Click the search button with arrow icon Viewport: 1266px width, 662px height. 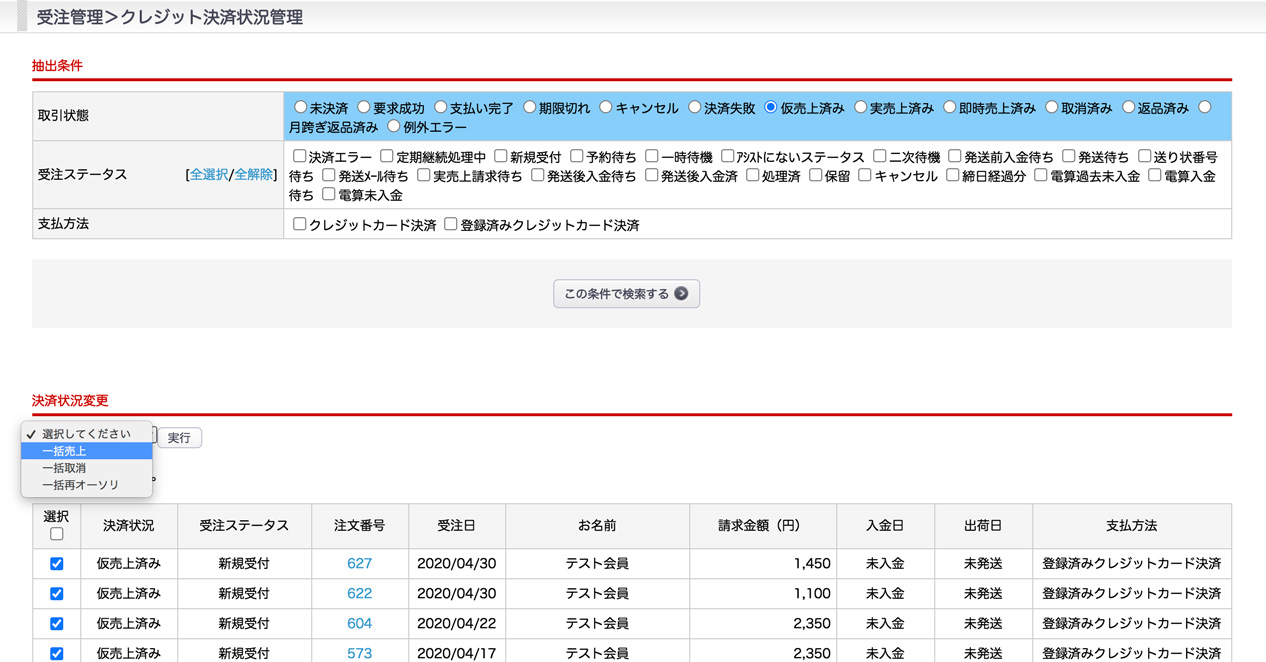point(626,294)
